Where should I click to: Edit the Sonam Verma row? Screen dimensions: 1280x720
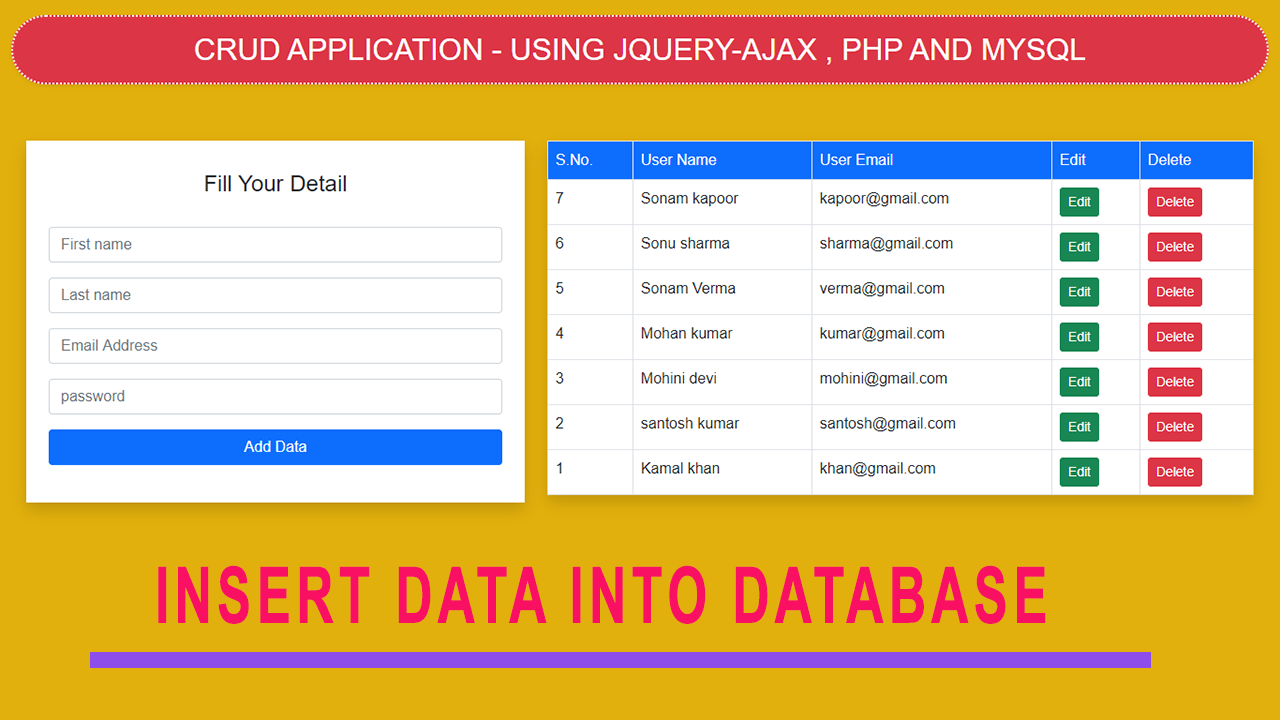click(1079, 292)
